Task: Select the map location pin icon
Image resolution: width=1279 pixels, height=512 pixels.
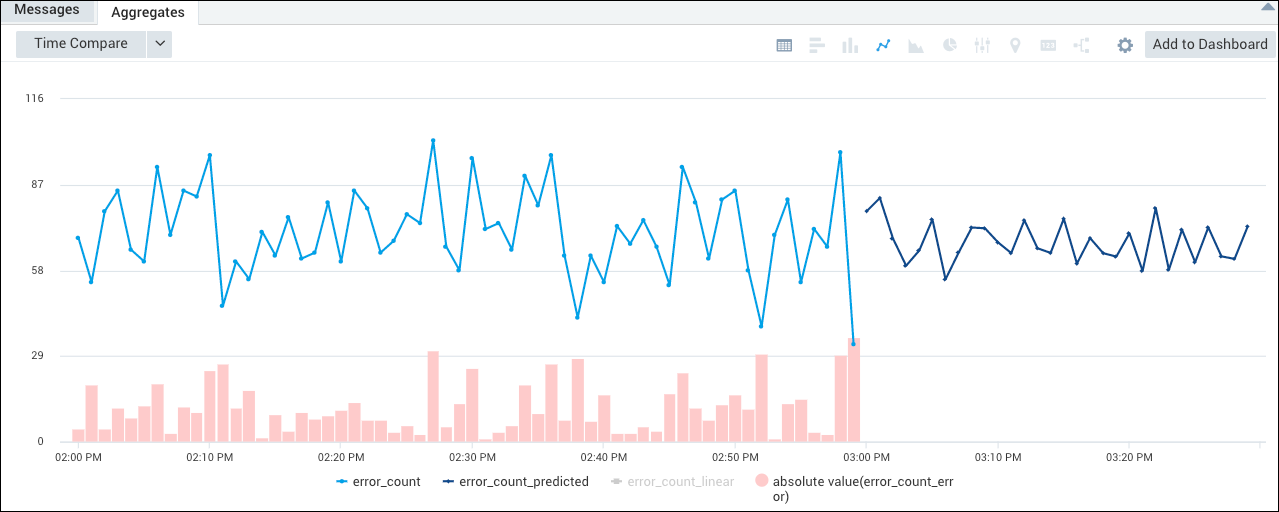Action: click(x=1015, y=45)
